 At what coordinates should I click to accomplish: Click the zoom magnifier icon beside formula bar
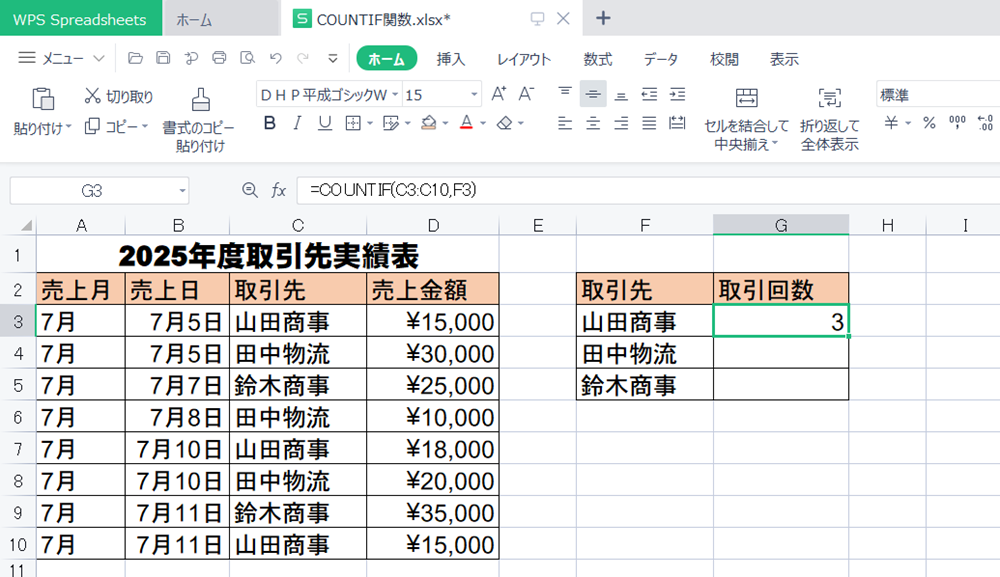pyautogui.click(x=250, y=190)
